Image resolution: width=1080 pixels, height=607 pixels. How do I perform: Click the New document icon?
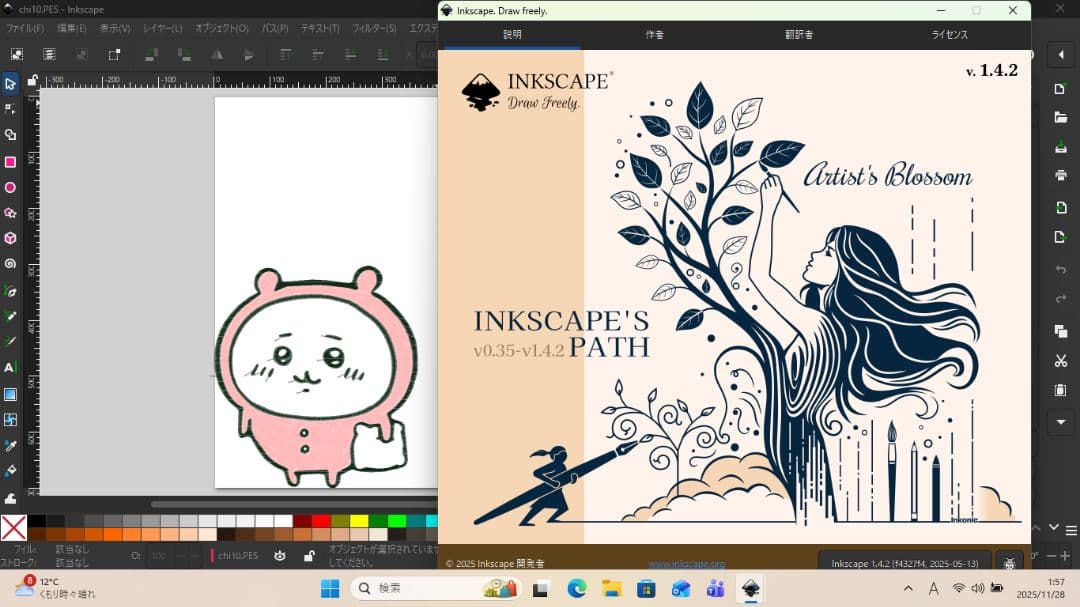tap(1061, 89)
